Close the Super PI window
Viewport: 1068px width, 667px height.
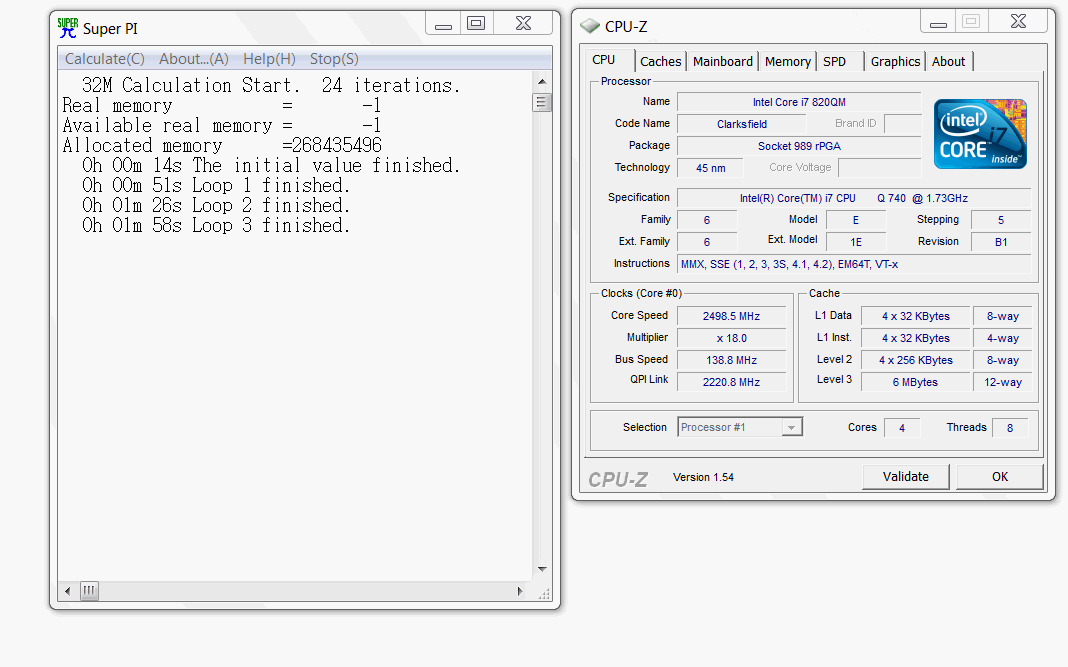tap(523, 24)
